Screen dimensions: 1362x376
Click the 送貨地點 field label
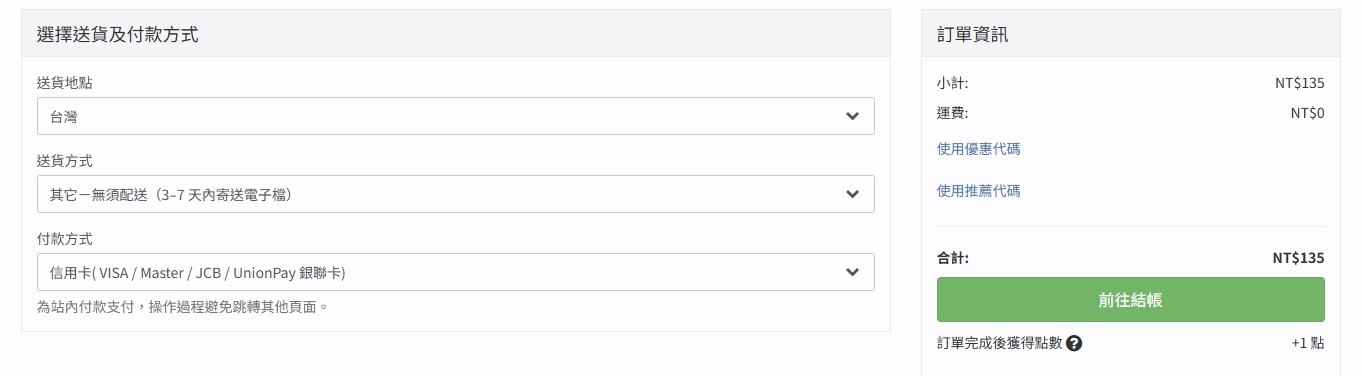tap(64, 82)
